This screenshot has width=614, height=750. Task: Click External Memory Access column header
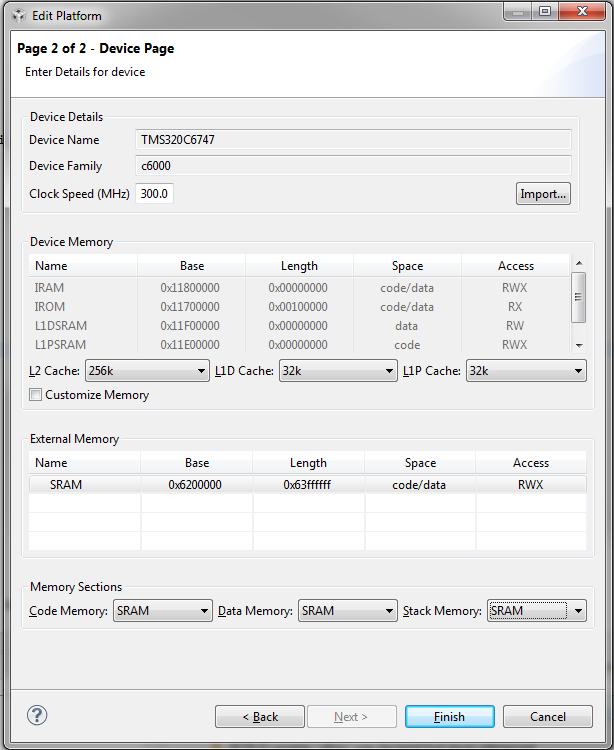pos(531,463)
